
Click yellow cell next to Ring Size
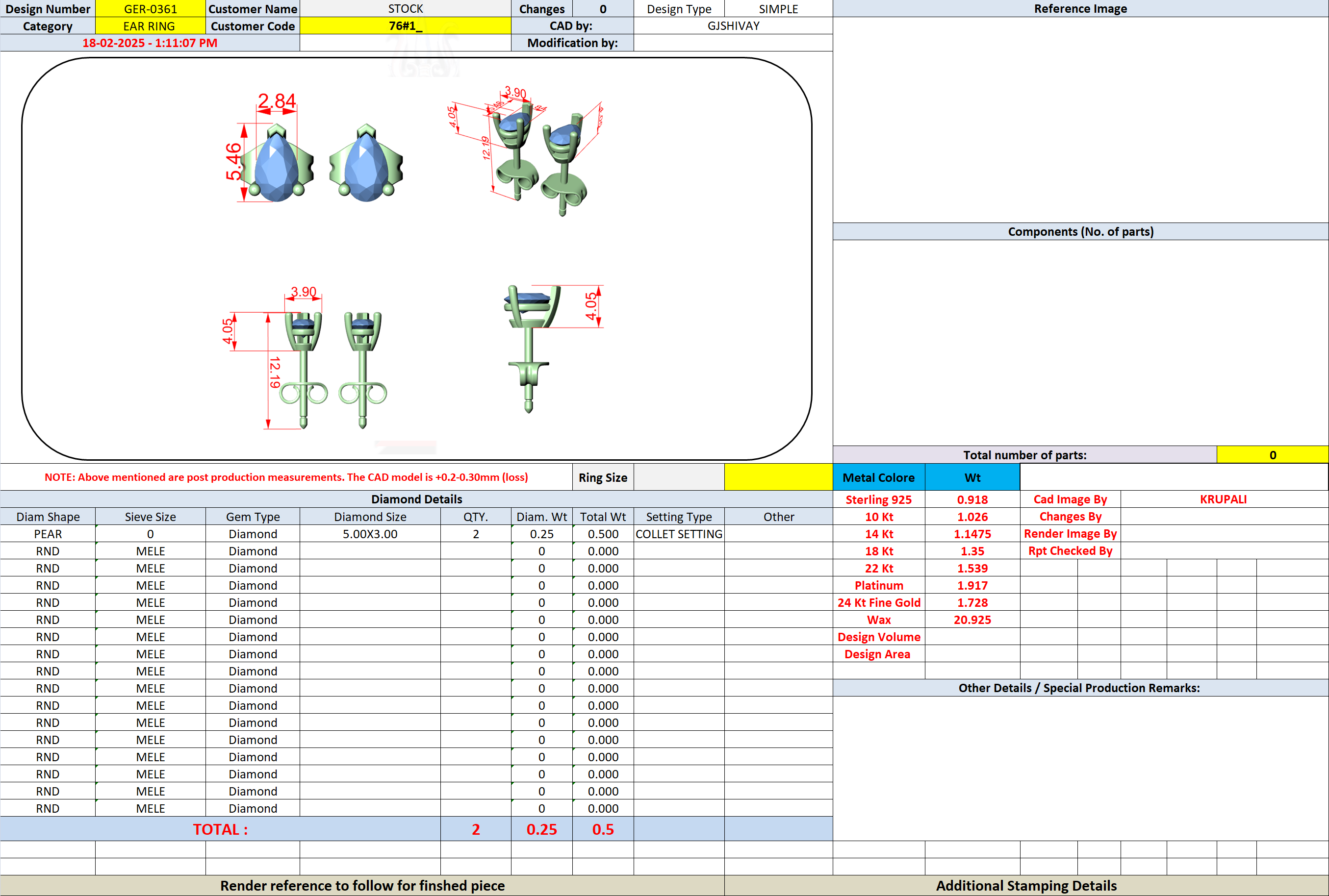779,477
